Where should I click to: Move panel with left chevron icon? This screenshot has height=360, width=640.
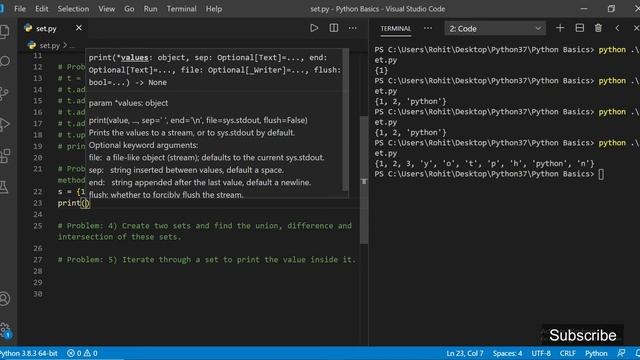pyautogui.click(x=617, y=28)
